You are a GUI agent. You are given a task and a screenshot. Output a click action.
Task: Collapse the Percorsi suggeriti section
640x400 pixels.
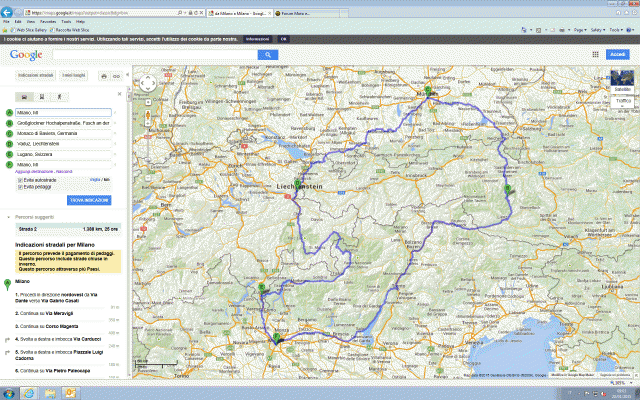click(10, 217)
